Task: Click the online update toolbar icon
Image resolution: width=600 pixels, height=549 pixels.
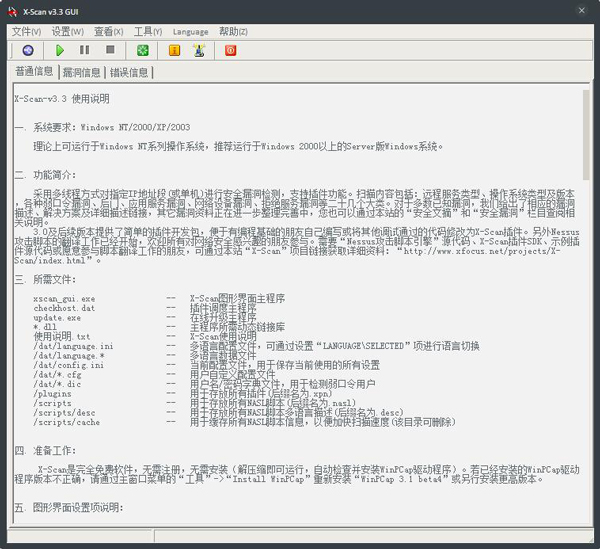Action: coord(199,51)
